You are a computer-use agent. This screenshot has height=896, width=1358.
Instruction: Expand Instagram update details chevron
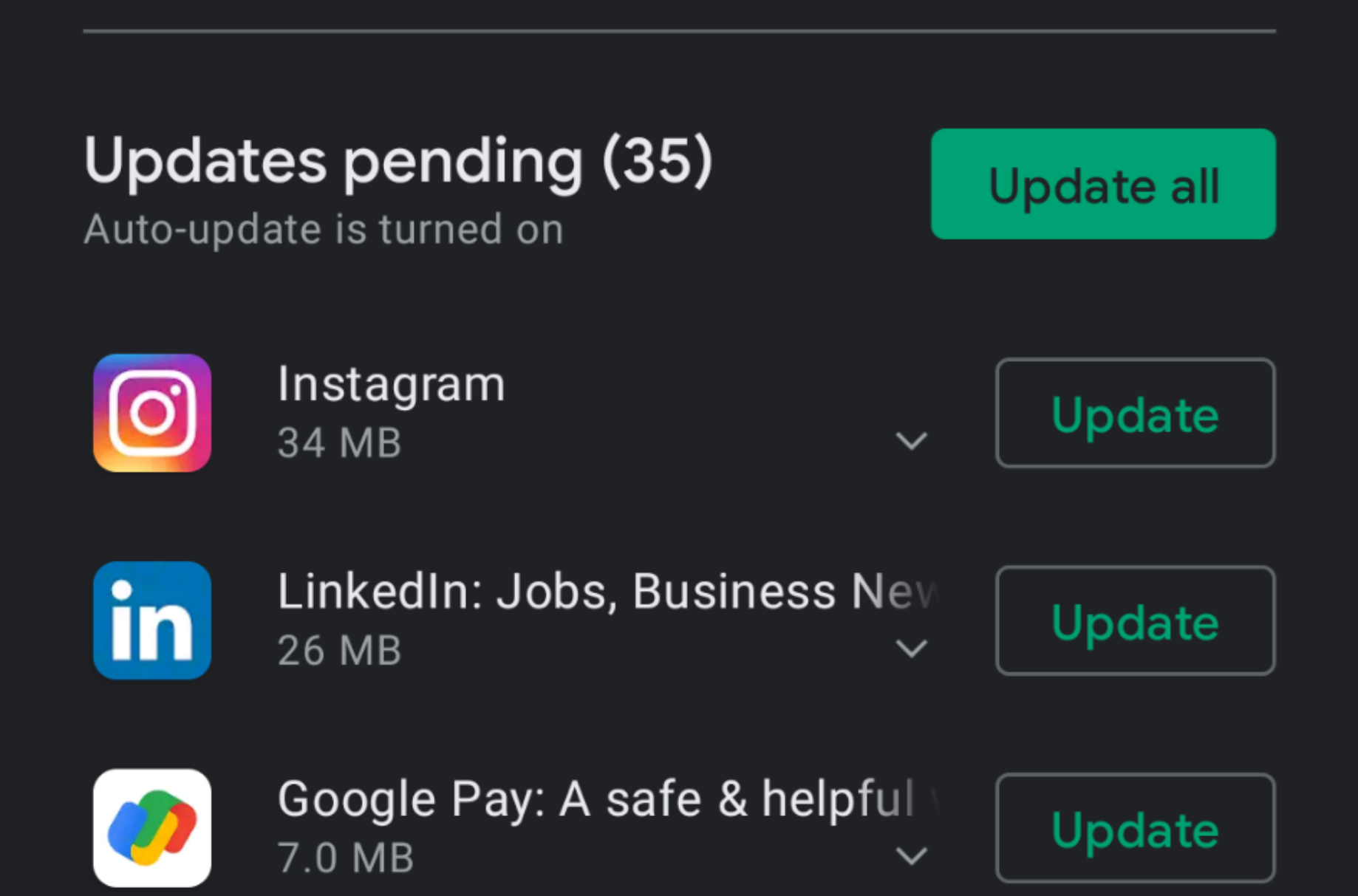pos(911,441)
